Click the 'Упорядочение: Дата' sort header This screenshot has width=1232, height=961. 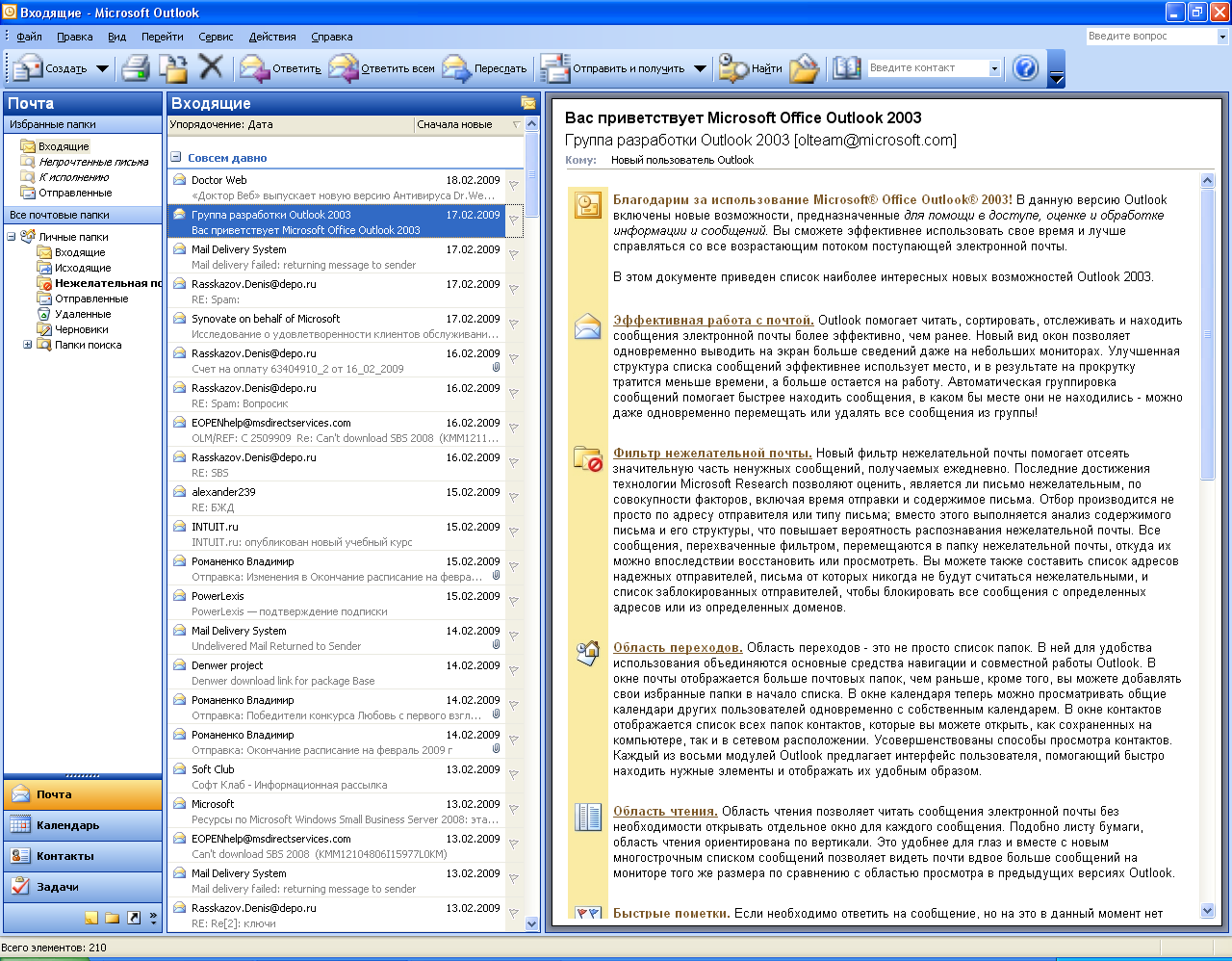coord(291,124)
